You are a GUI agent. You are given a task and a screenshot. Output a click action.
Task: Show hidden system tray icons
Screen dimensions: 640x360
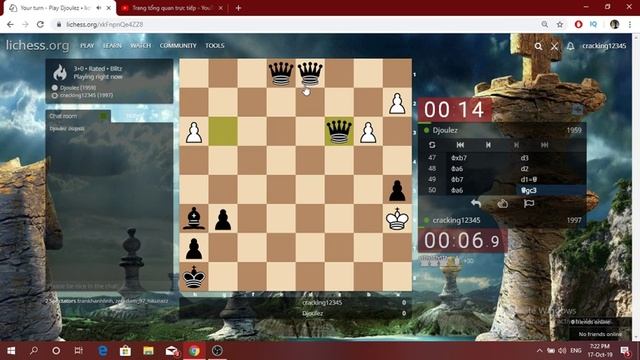click(539, 351)
